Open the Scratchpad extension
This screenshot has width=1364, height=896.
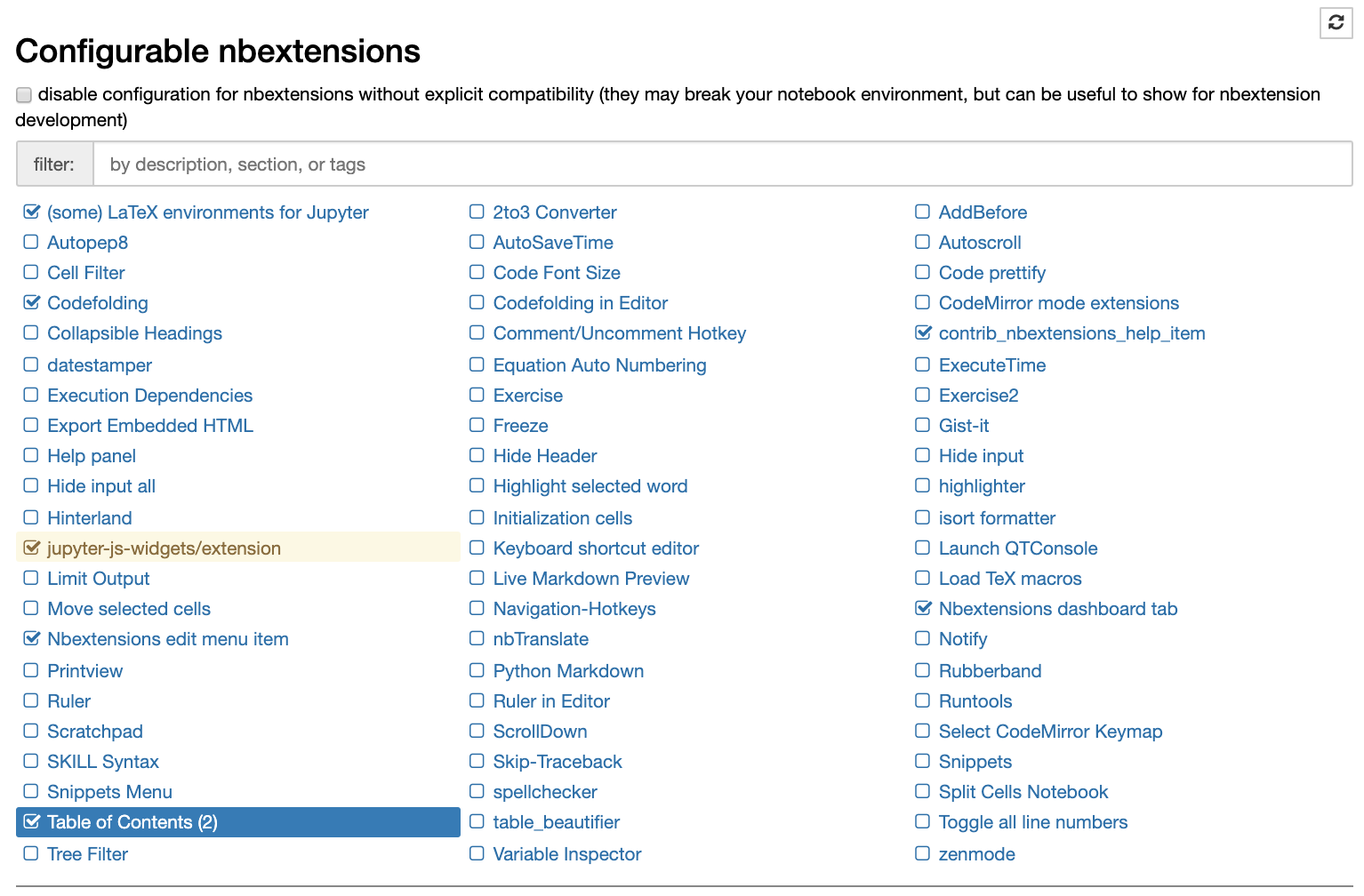coord(95,732)
